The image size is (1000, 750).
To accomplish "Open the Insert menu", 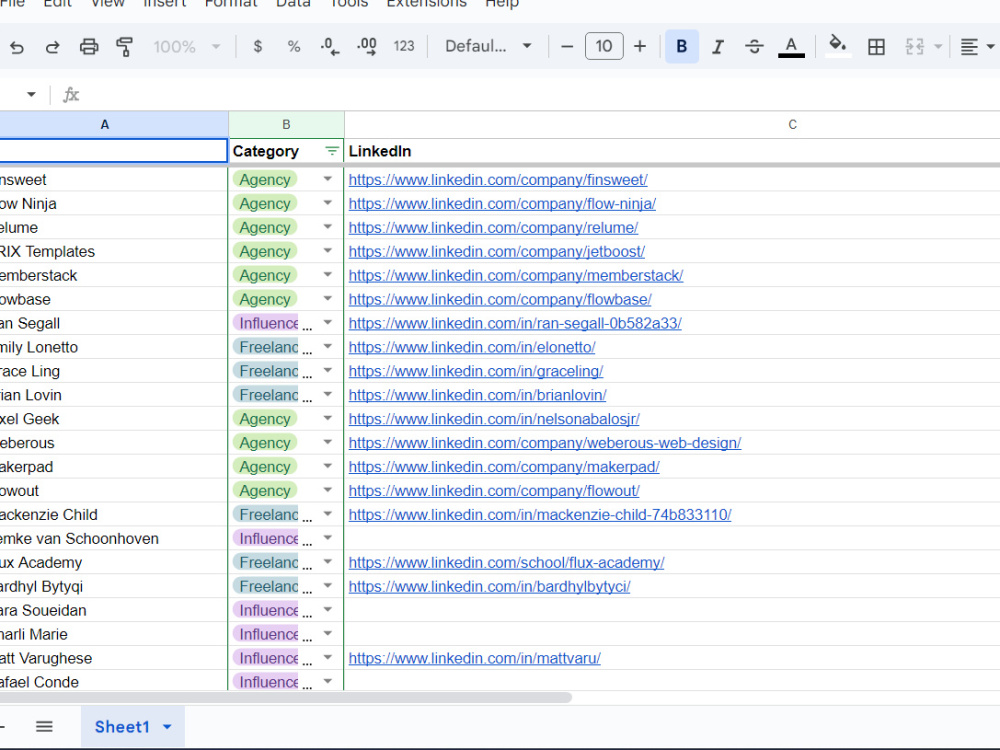I will (x=165, y=4).
